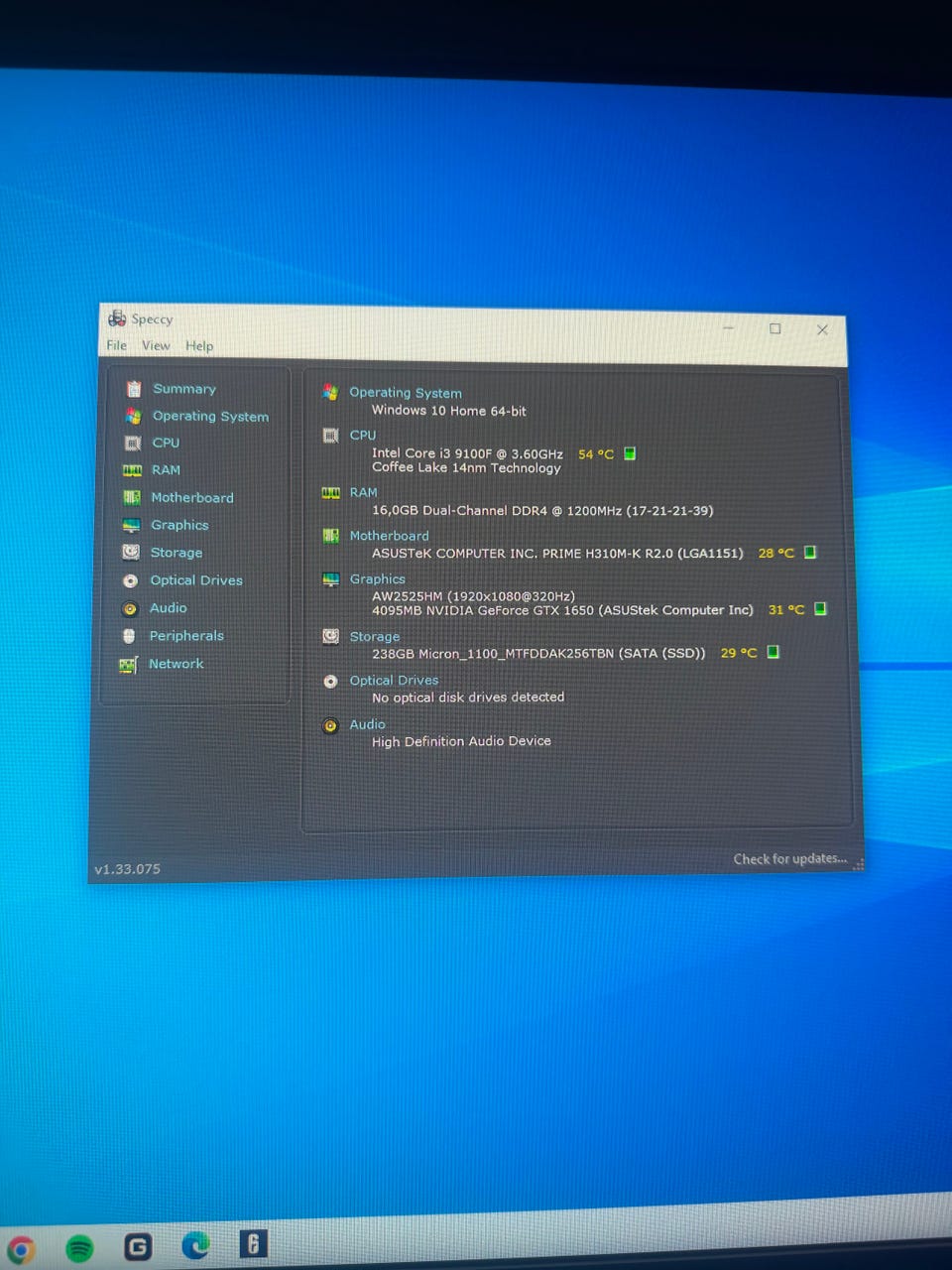Click the version v1.33.075 text

[128, 869]
